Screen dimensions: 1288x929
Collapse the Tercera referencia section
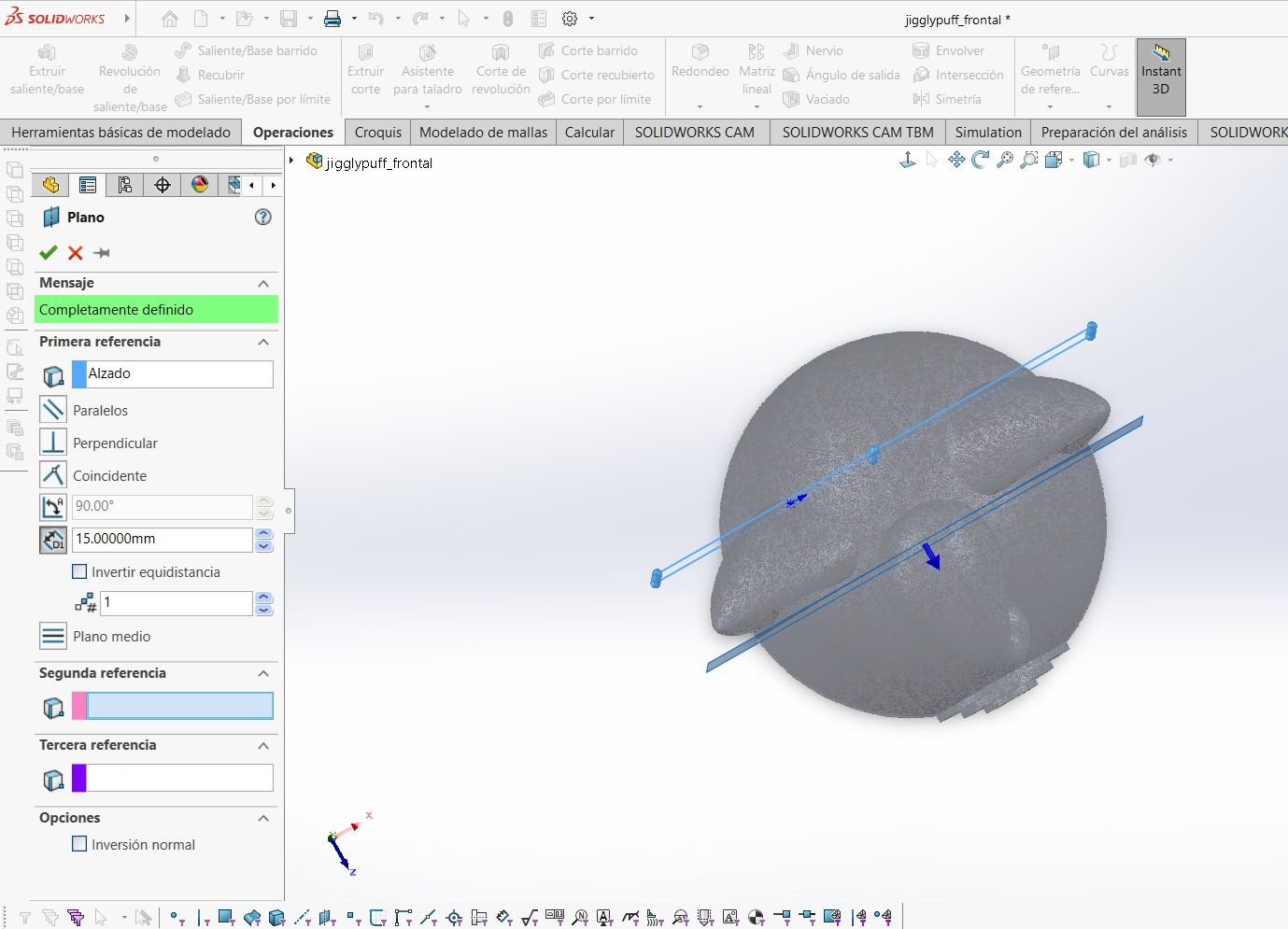263,745
